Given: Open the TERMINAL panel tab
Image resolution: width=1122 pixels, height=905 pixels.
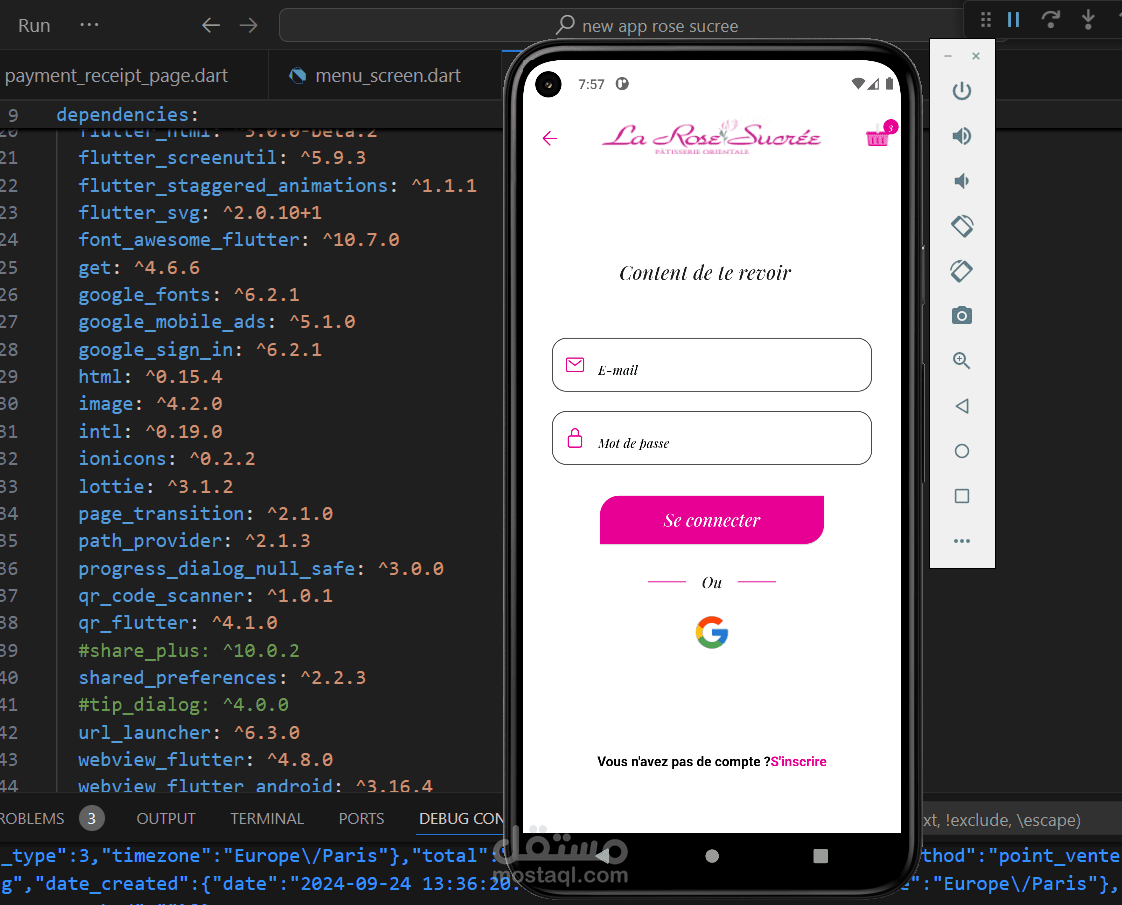Looking at the screenshot, I should pos(267,818).
